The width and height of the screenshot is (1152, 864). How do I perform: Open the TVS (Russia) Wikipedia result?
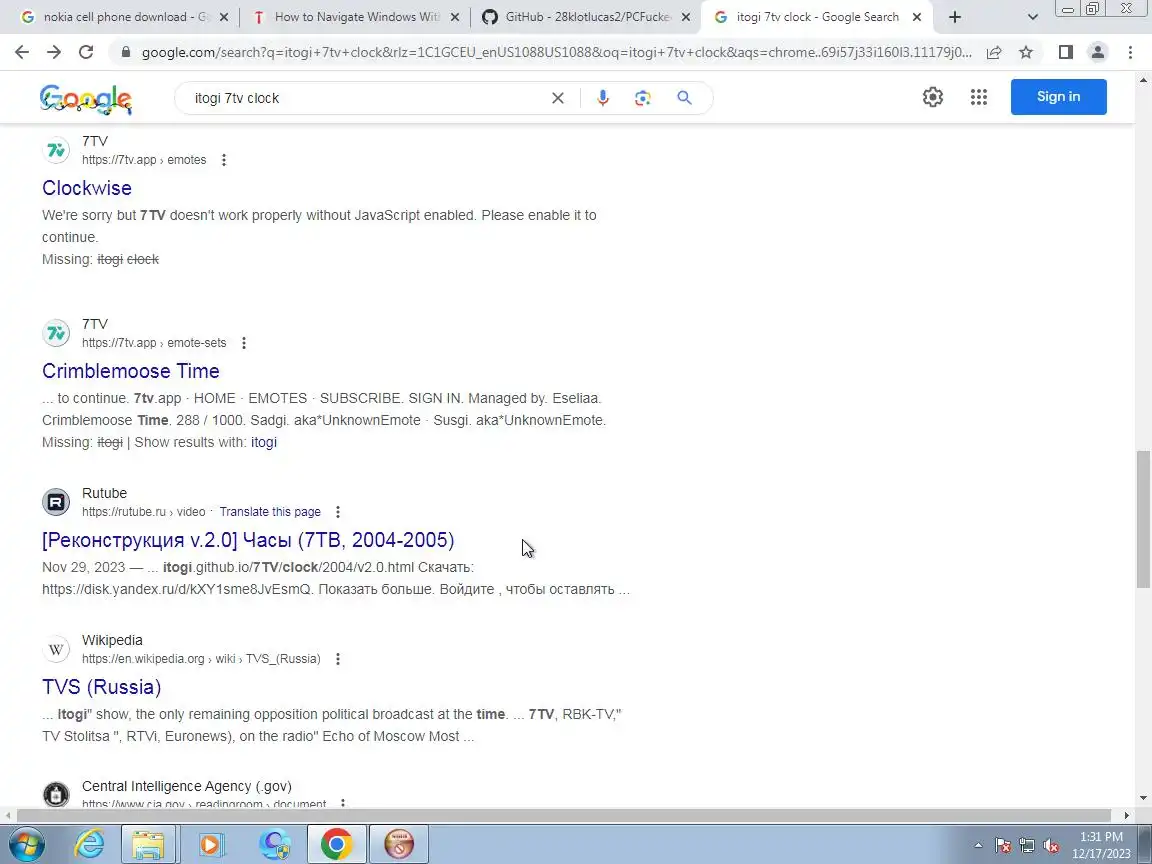(x=101, y=687)
